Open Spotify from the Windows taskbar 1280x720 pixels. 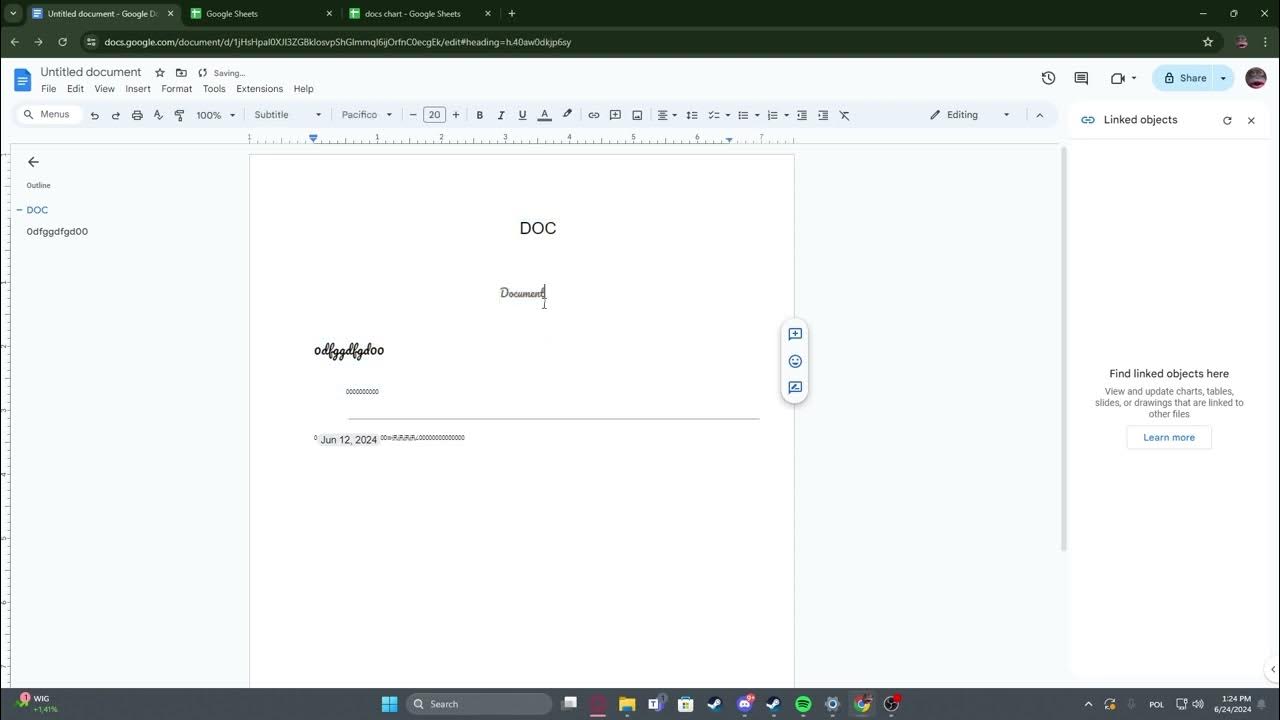[x=803, y=704]
